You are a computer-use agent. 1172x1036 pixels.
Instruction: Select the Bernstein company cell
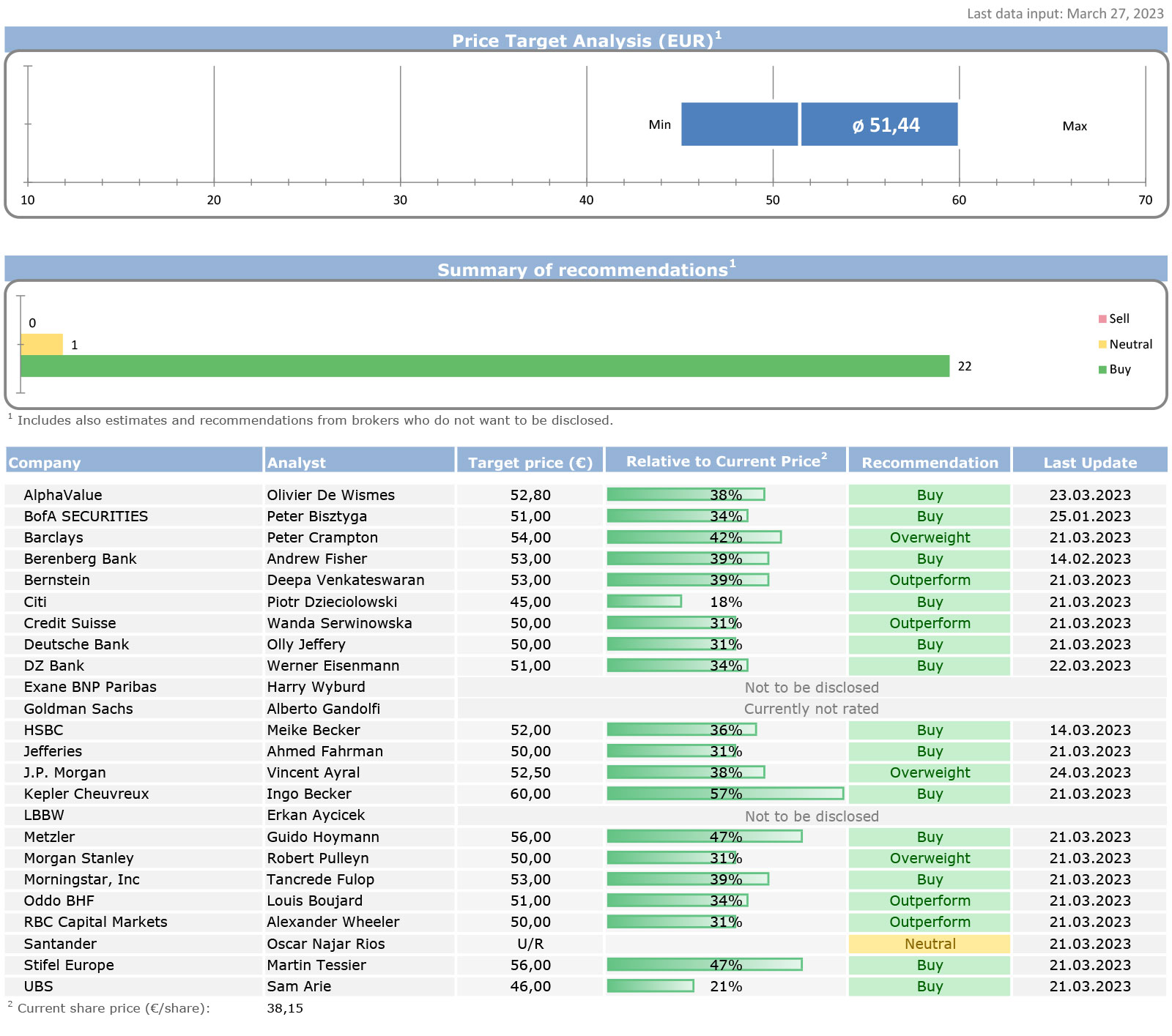pos(133,580)
